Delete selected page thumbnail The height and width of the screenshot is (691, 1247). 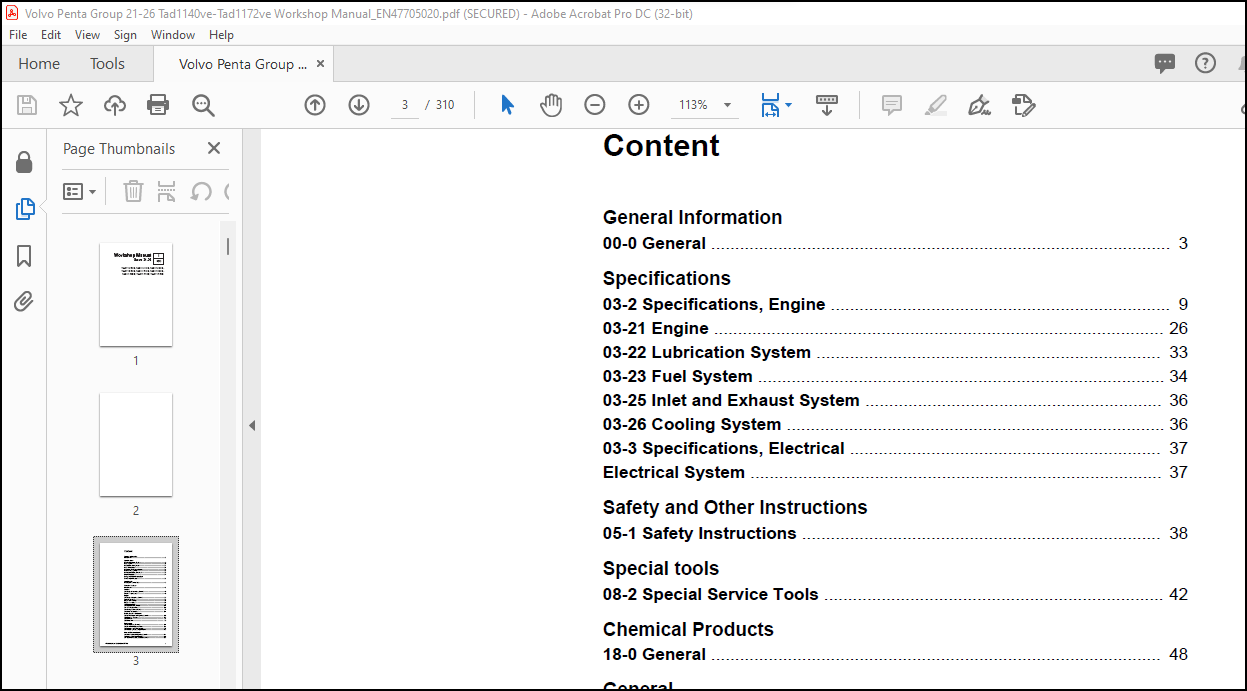pos(133,191)
